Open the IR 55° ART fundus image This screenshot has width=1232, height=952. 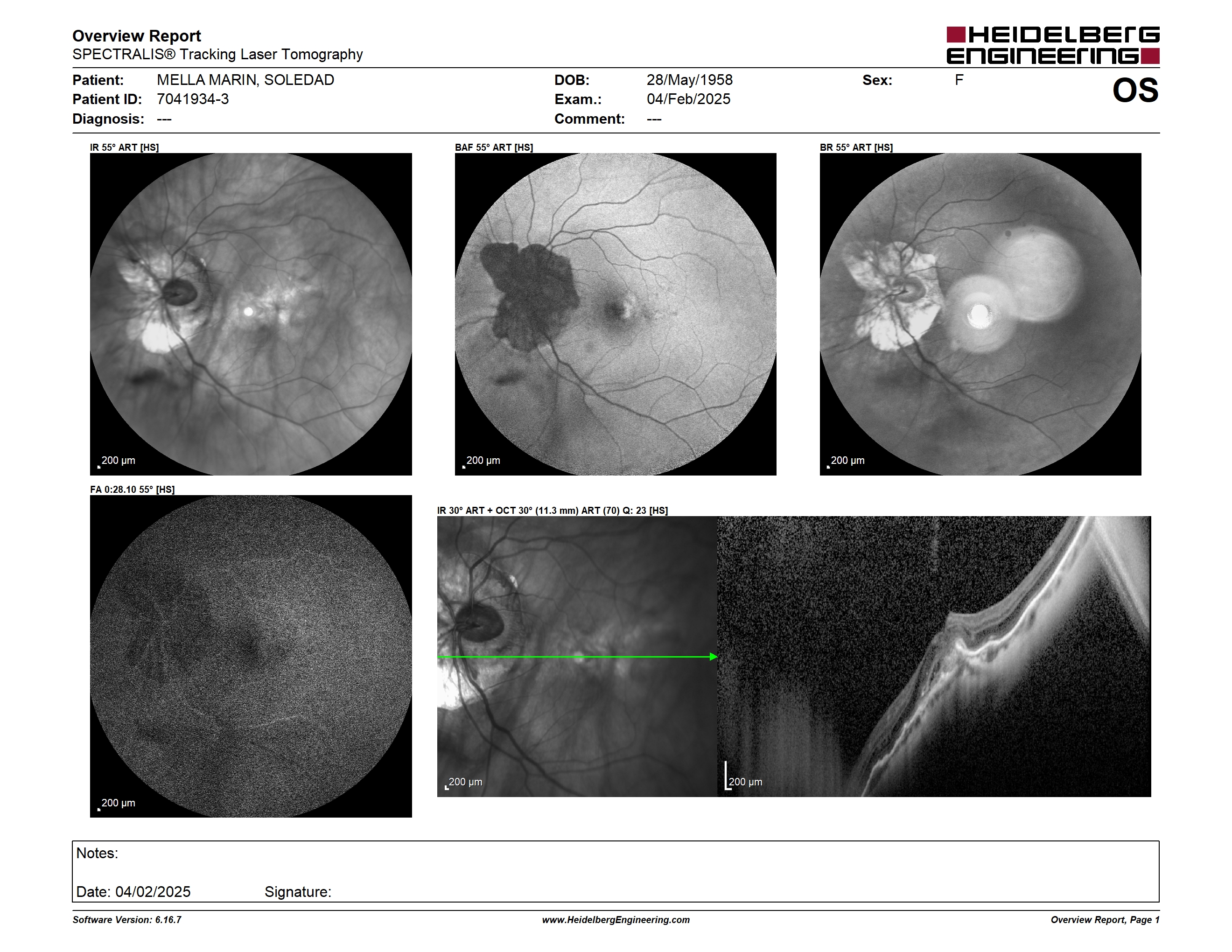[x=251, y=314]
